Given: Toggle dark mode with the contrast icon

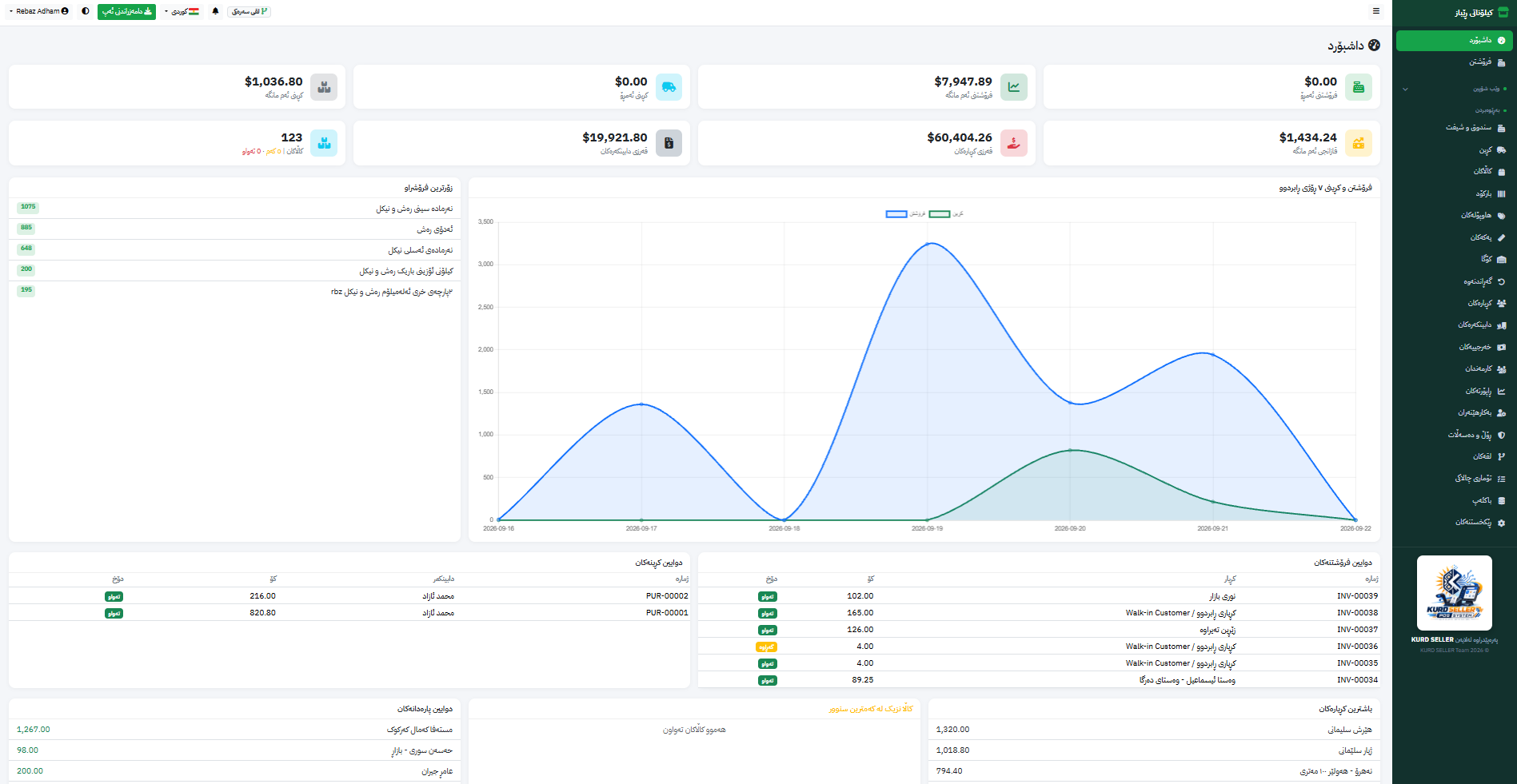Looking at the screenshot, I should pyautogui.click(x=86, y=11).
